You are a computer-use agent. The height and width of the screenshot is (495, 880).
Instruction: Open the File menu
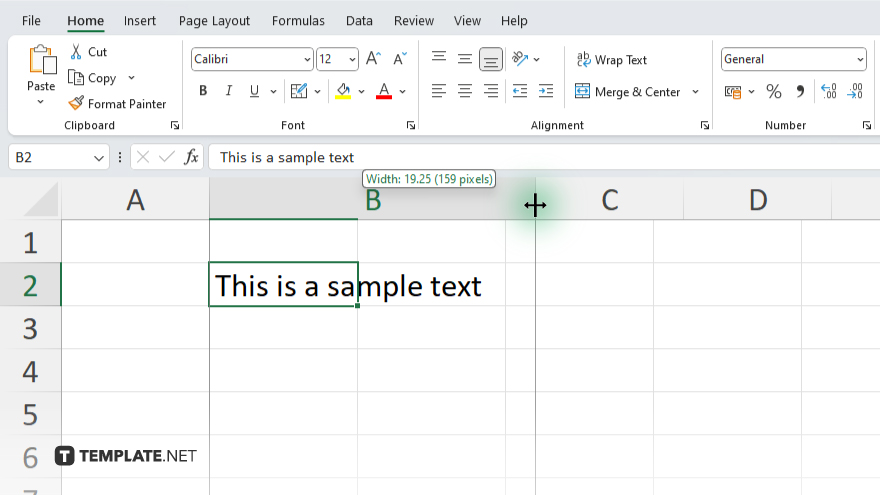click(x=31, y=21)
